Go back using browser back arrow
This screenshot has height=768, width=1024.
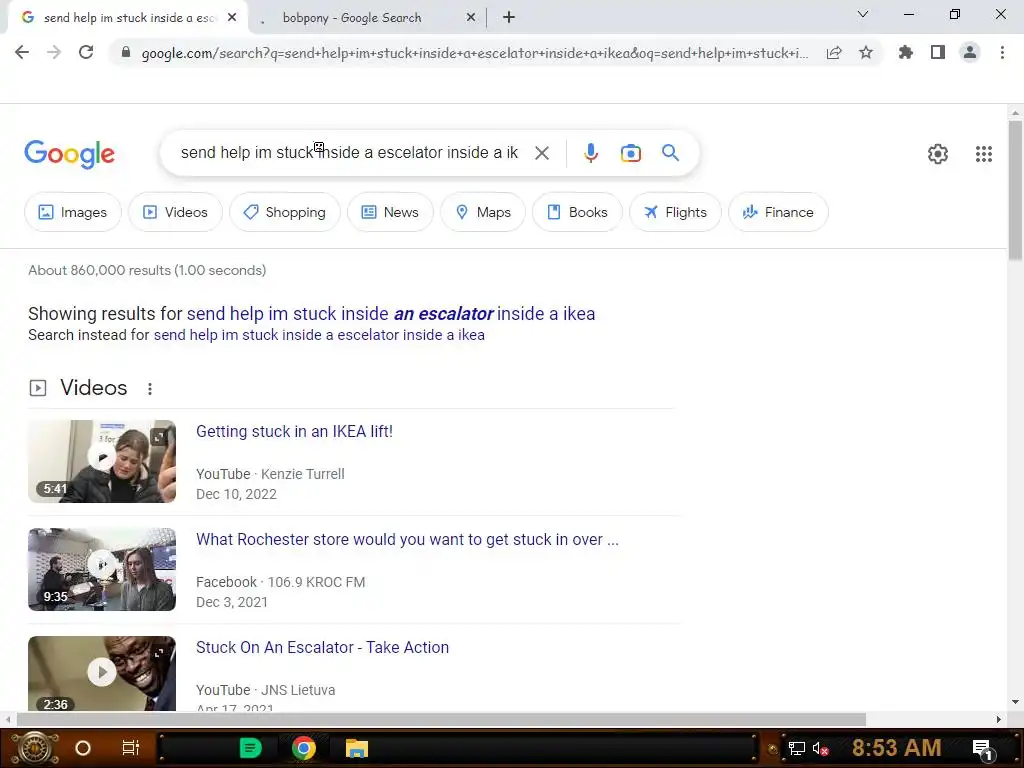tap(22, 52)
